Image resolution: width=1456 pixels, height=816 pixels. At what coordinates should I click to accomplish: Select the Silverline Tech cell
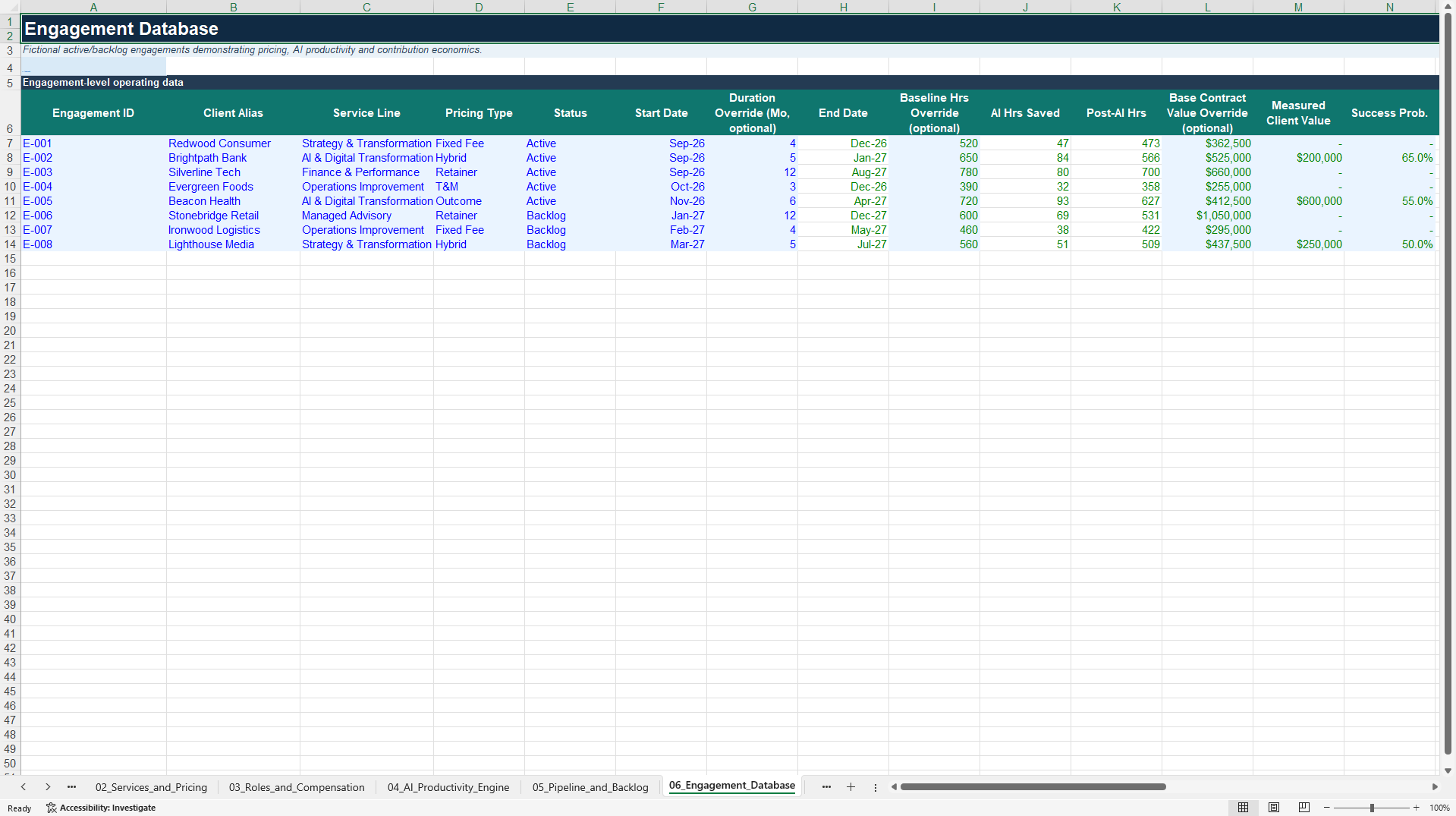pos(233,172)
